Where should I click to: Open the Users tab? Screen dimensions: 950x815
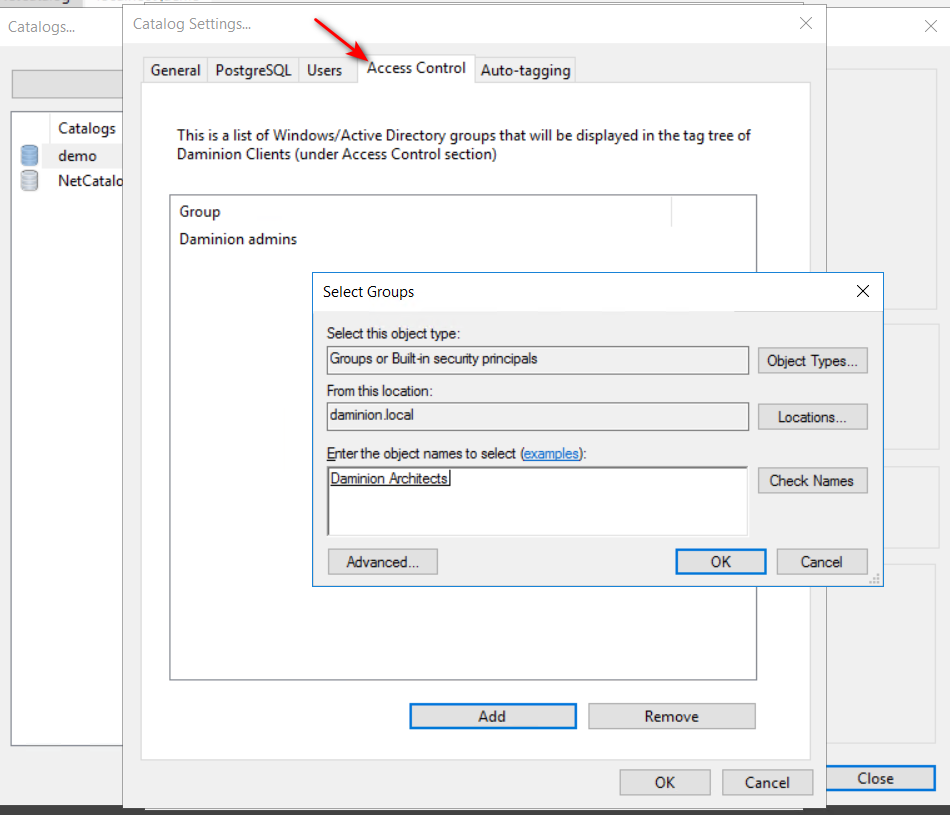click(324, 70)
